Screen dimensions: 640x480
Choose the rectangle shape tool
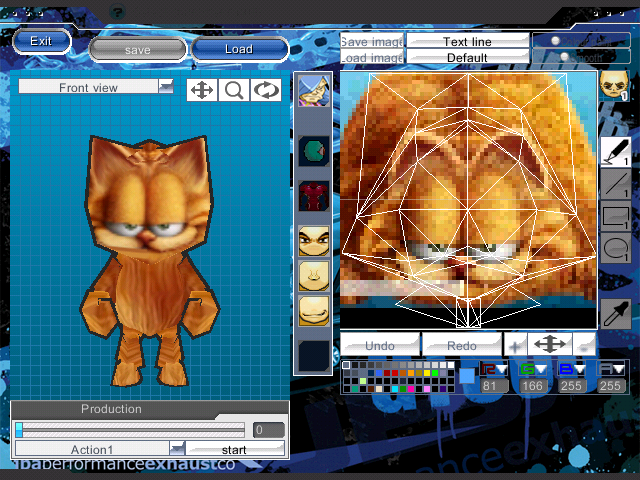click(616, 216)
